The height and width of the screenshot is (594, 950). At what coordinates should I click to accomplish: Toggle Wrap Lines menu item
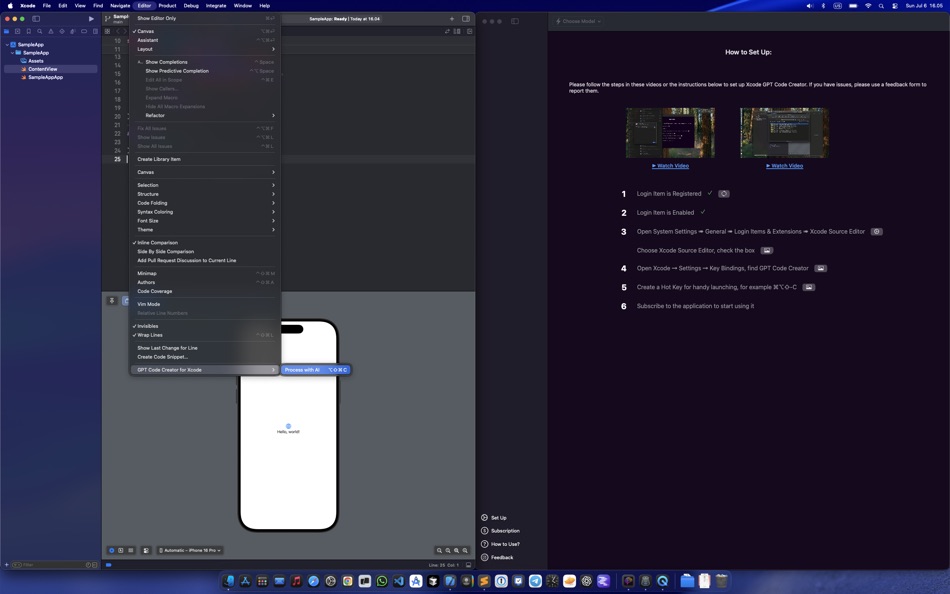[204, 335]
